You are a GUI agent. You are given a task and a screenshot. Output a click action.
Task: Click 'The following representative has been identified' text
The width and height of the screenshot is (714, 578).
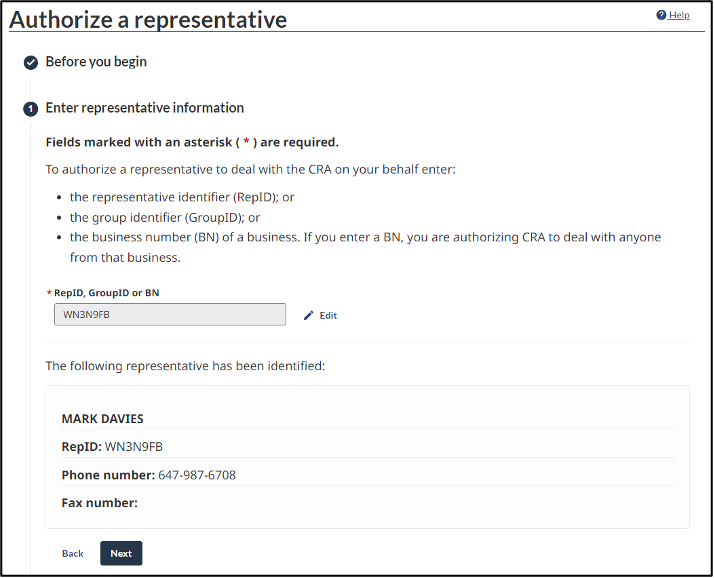(185, 366)
